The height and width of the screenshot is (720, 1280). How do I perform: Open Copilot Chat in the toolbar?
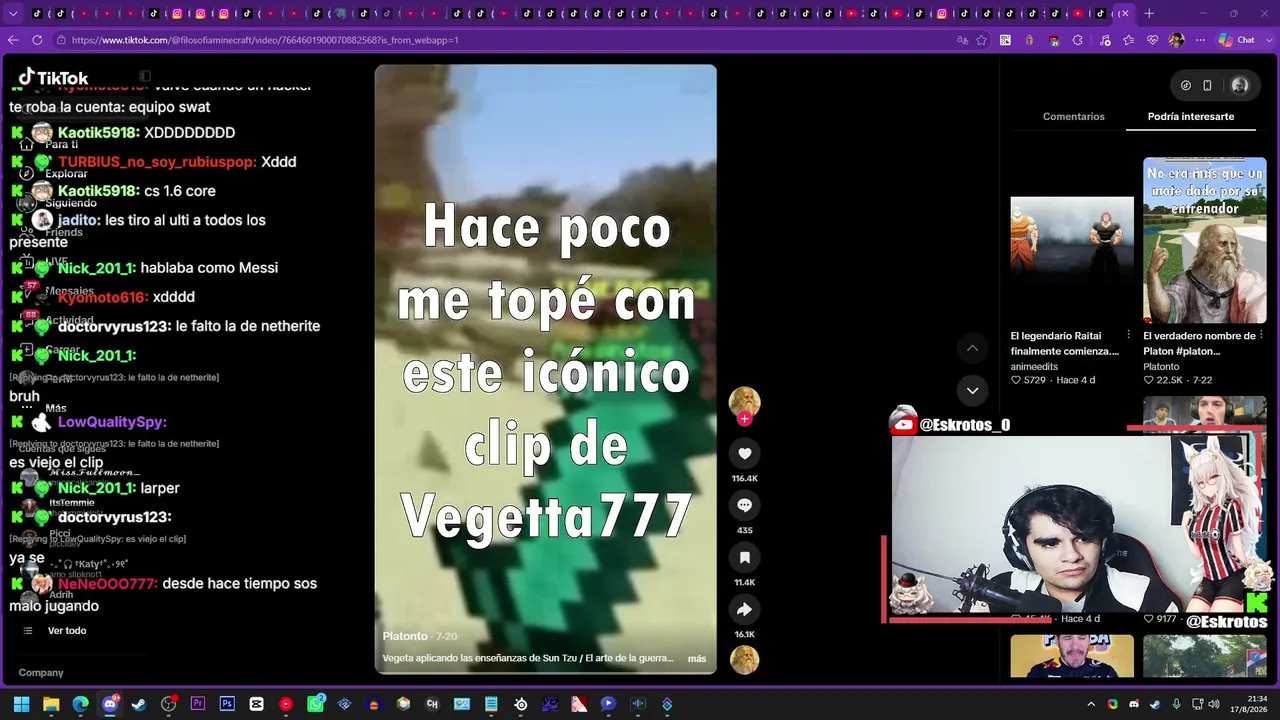(x=1236, y=40)
